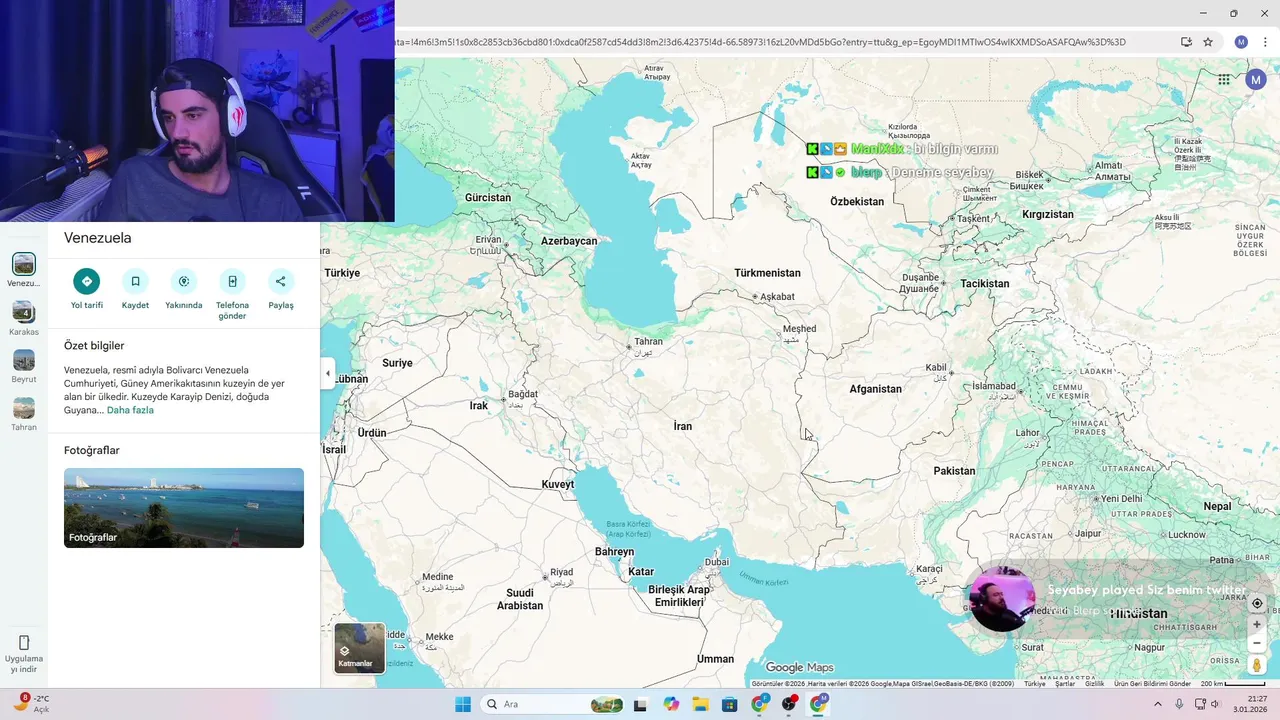The height and width of the screenshot is (720, 1280).
Task: Click the Aşkabat city label on map
Action: click(x=777, y=296)
